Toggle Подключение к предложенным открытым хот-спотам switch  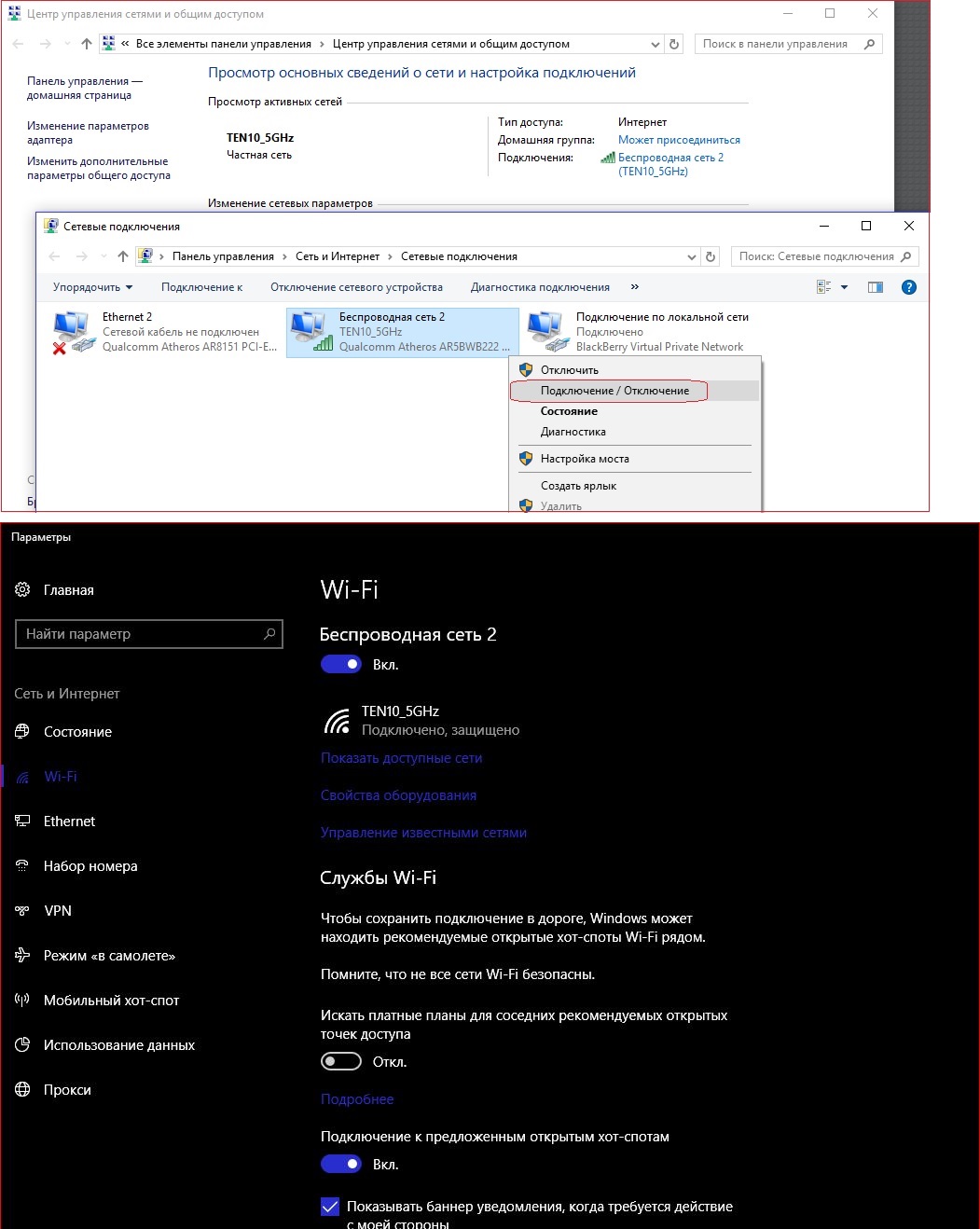pyautogui.click(x=341, y=1164)
